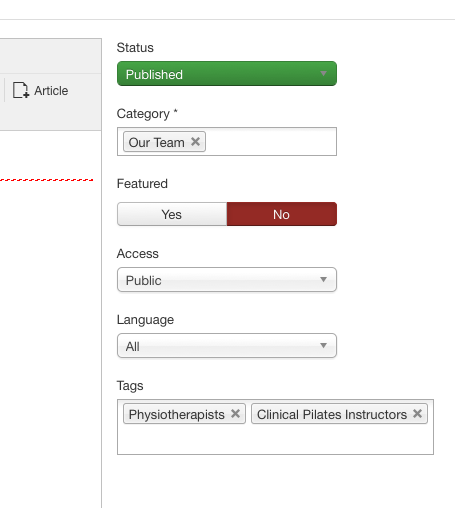Click the Category label

(x=143, y=114)
